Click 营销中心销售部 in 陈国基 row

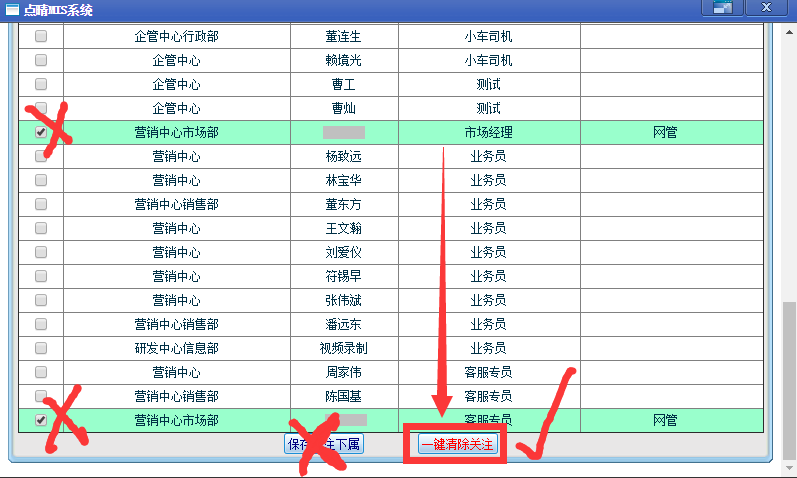(176, 396)
